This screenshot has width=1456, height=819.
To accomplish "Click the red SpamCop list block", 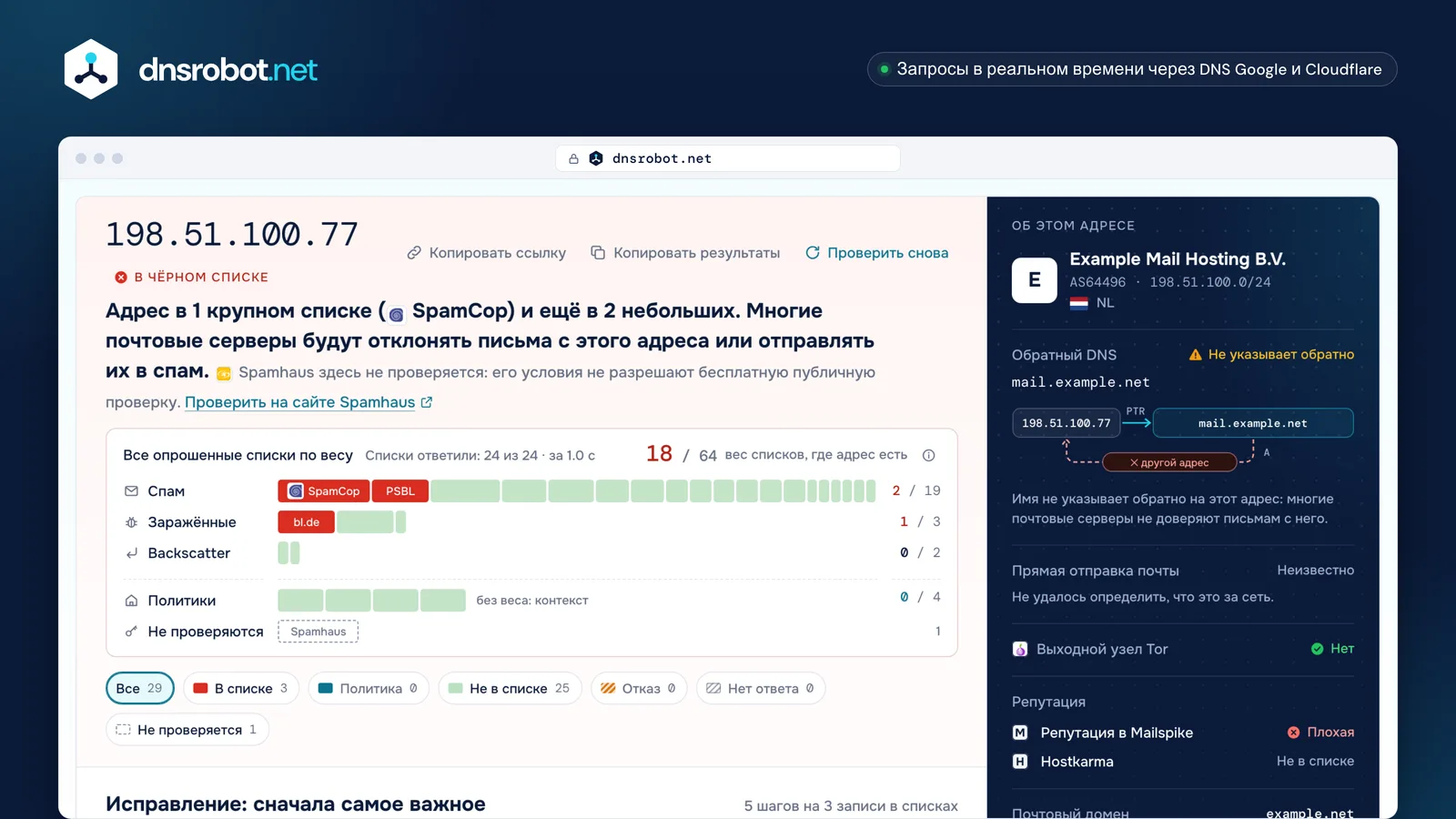I will click(x=324, y=491).
